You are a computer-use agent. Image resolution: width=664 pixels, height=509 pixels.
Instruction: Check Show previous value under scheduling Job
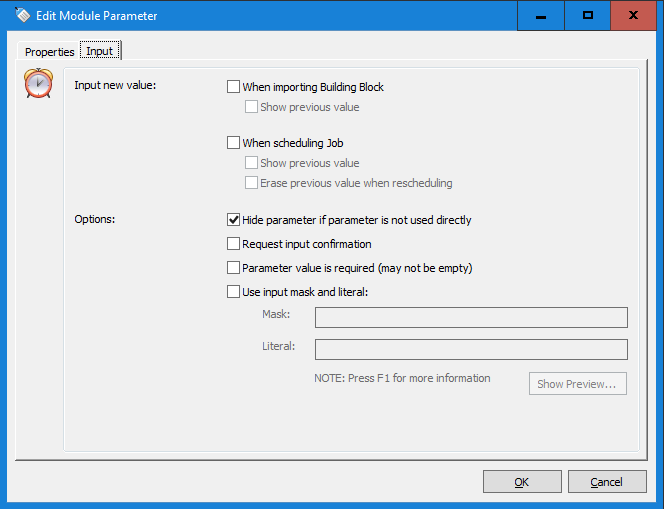pos(251,163)
